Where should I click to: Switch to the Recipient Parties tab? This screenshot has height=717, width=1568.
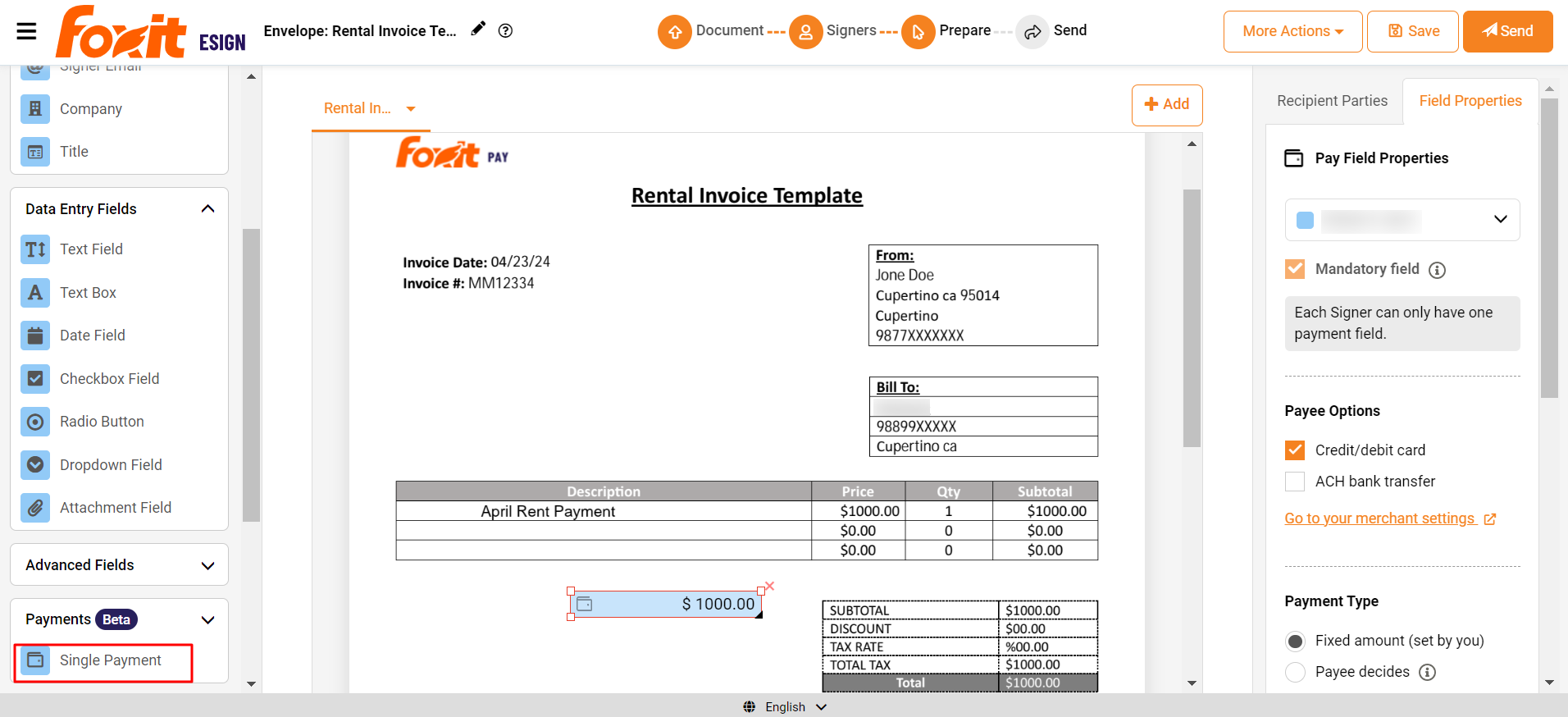[x=1332, y=101]
